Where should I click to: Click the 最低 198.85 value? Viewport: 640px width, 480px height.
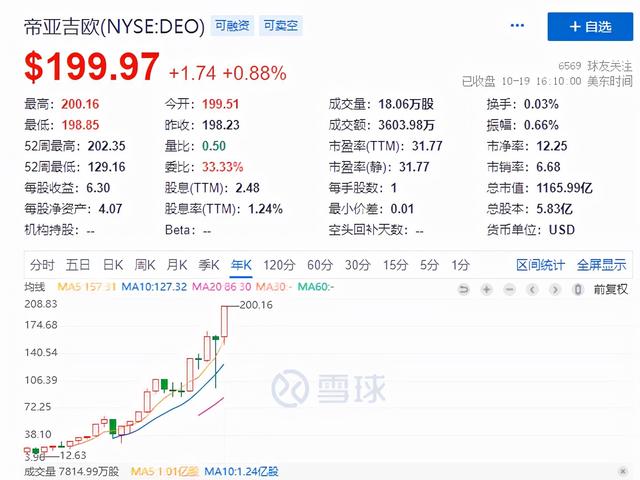pos(80,125)
